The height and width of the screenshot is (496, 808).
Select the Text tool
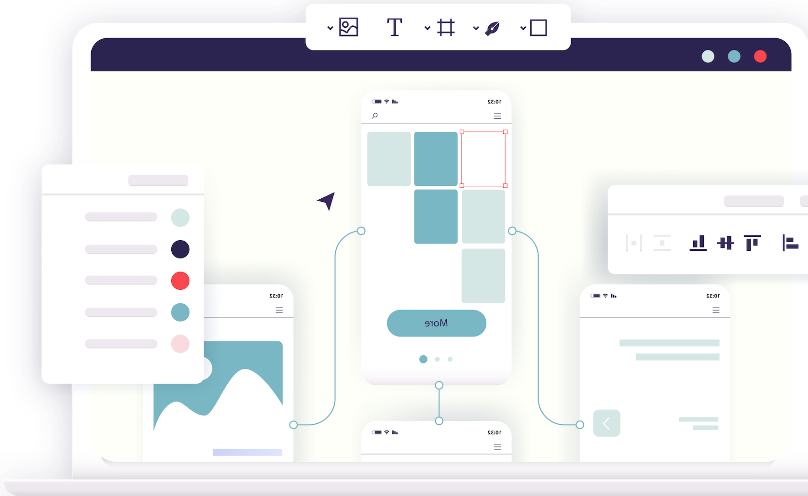tap(394, 28)
